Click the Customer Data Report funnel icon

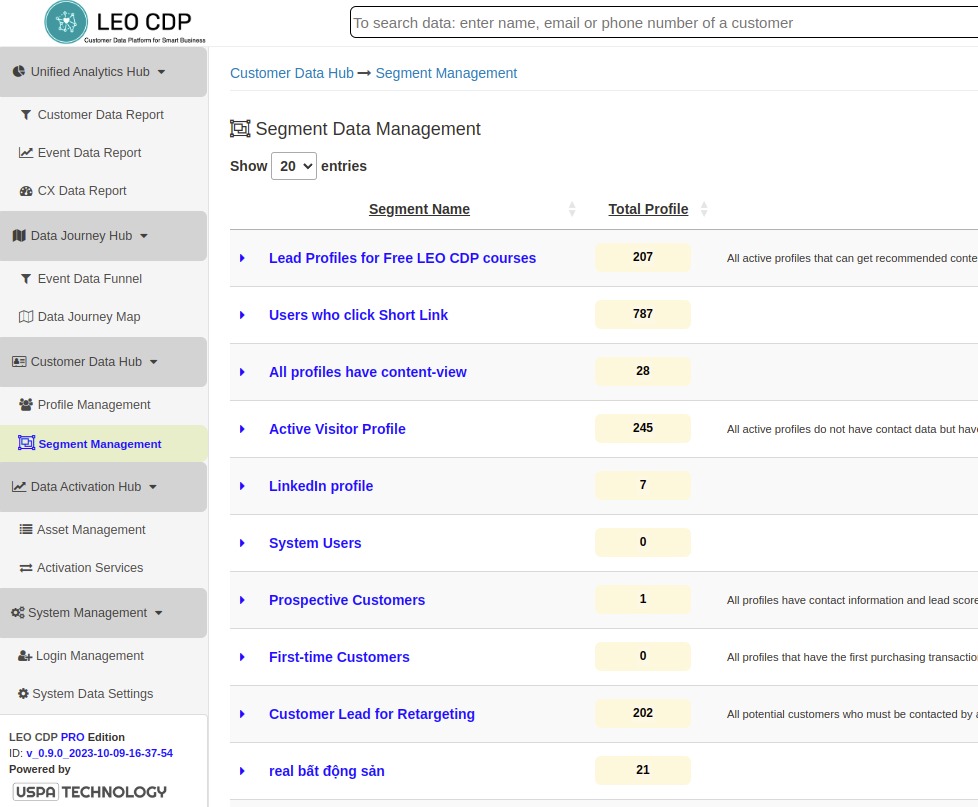(26, 115)
